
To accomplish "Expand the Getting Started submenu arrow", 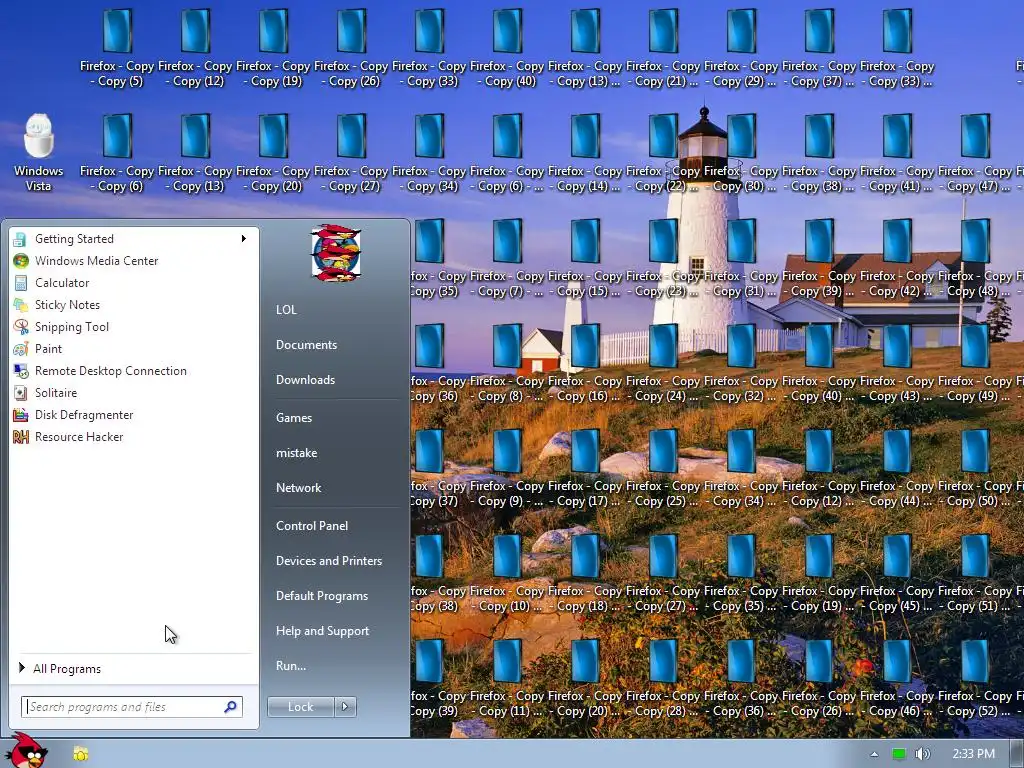I will (244, 239).
